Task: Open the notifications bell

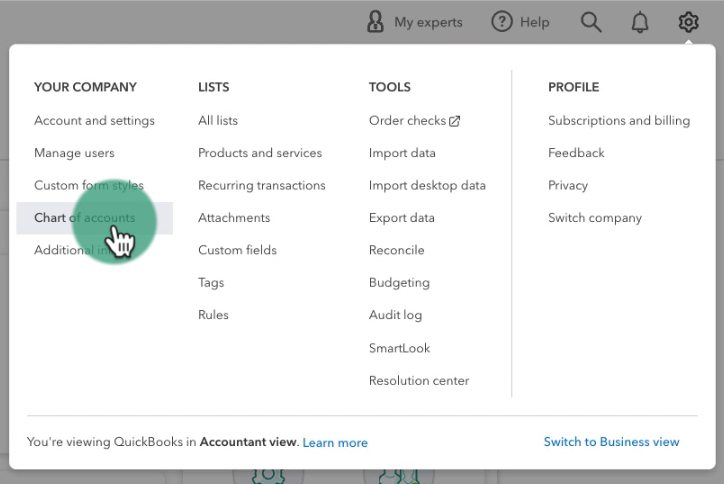Action: pos(640,22)
